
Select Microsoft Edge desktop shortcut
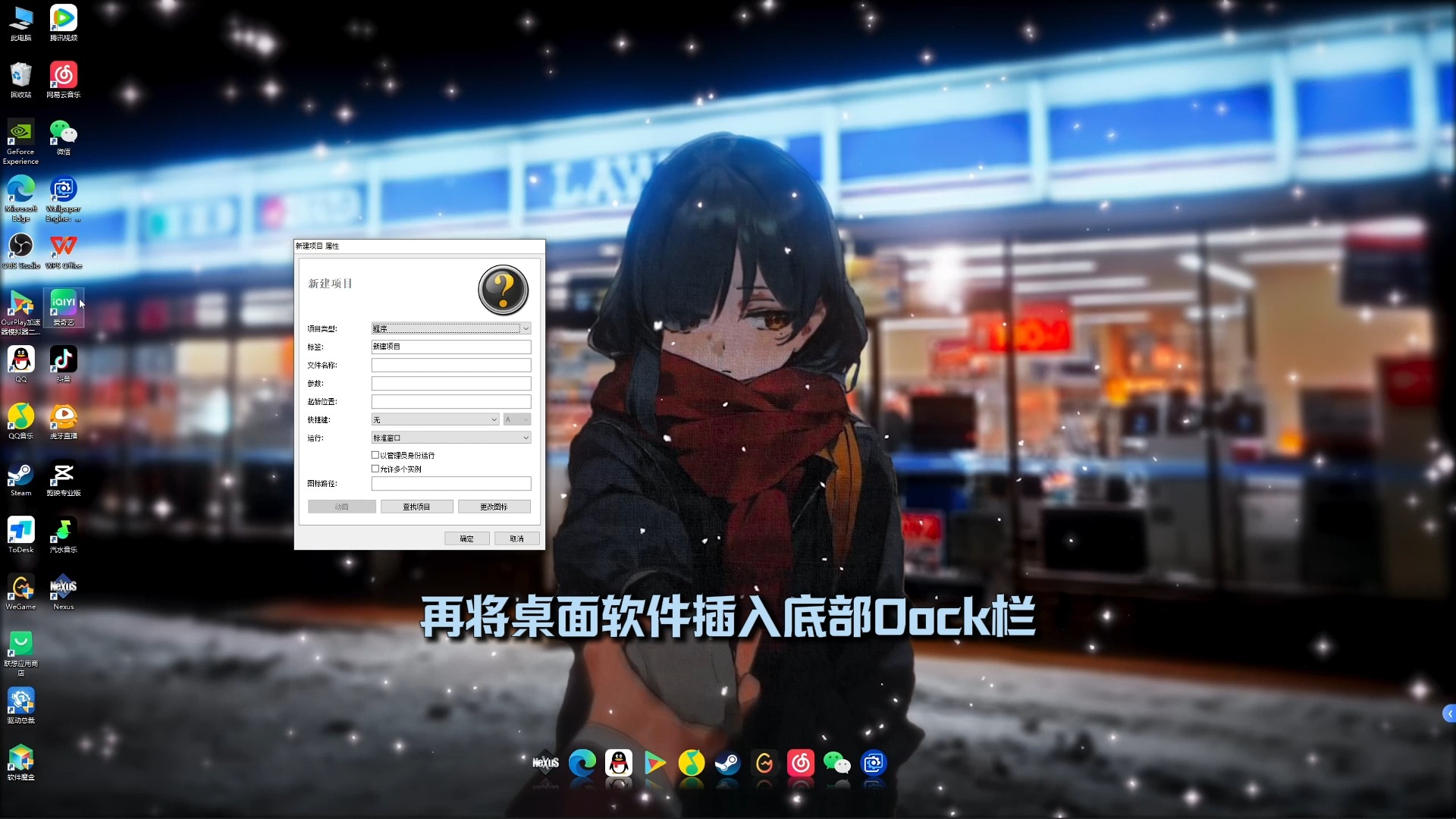coord(21,199)
